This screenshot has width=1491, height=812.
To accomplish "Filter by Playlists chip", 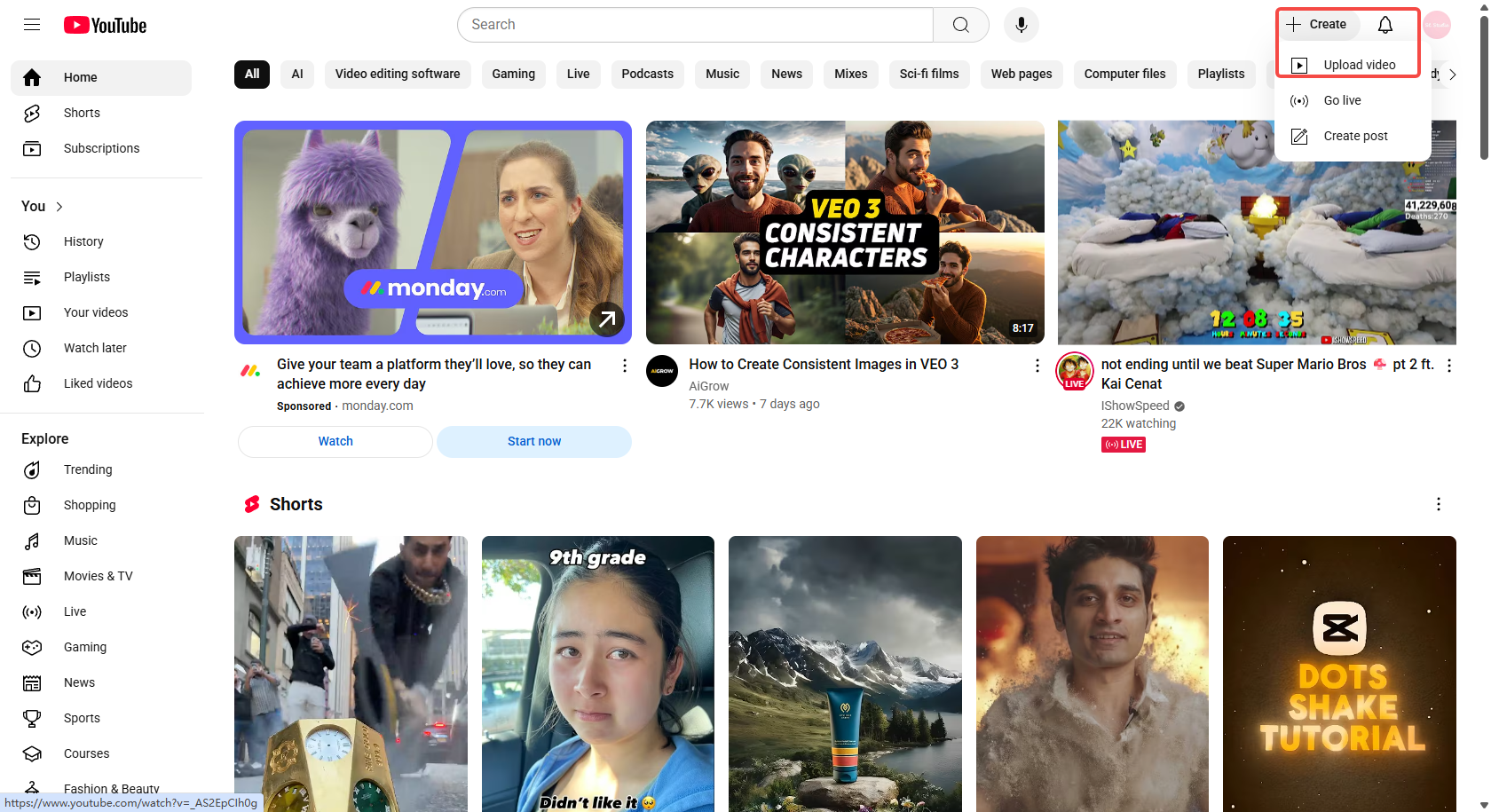I will tap(1221, 74).
